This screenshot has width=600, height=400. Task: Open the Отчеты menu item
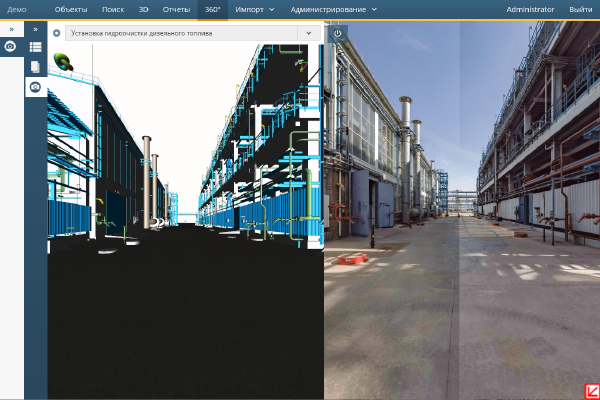(177, 9)
